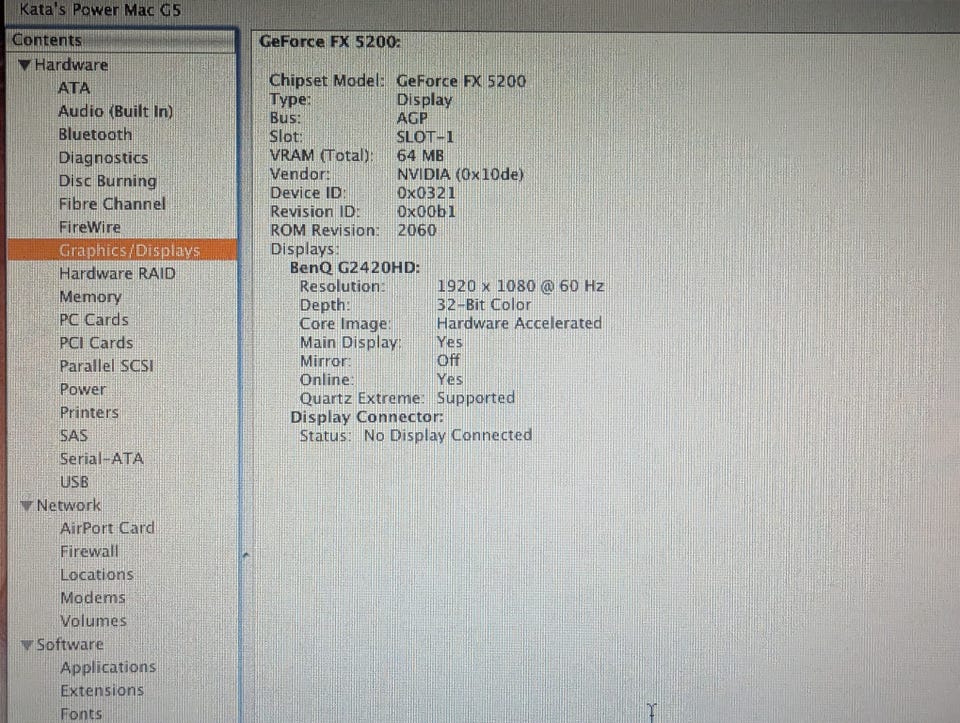
Task: Select ATA in the Contents list
Action: coord(74,88)
